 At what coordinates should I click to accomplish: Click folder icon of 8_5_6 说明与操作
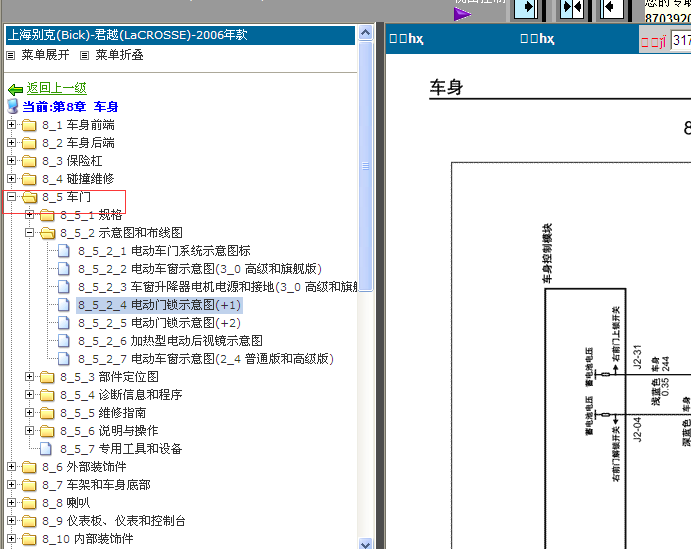[x=47, y=431]
